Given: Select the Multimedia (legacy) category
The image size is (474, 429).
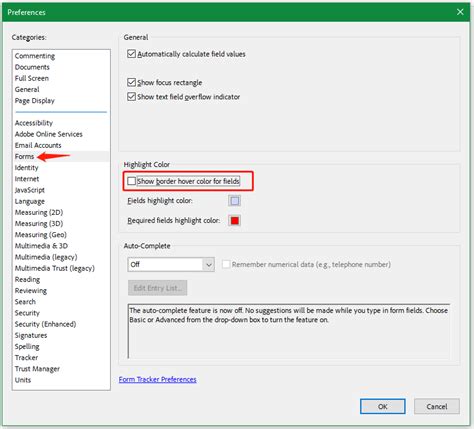Looking at the screenshot, I should click(x=46, y=257).
